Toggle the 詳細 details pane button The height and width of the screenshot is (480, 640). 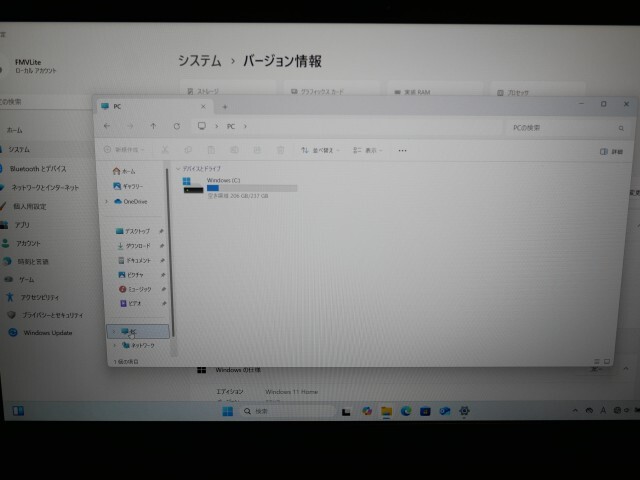click(611, 152)
